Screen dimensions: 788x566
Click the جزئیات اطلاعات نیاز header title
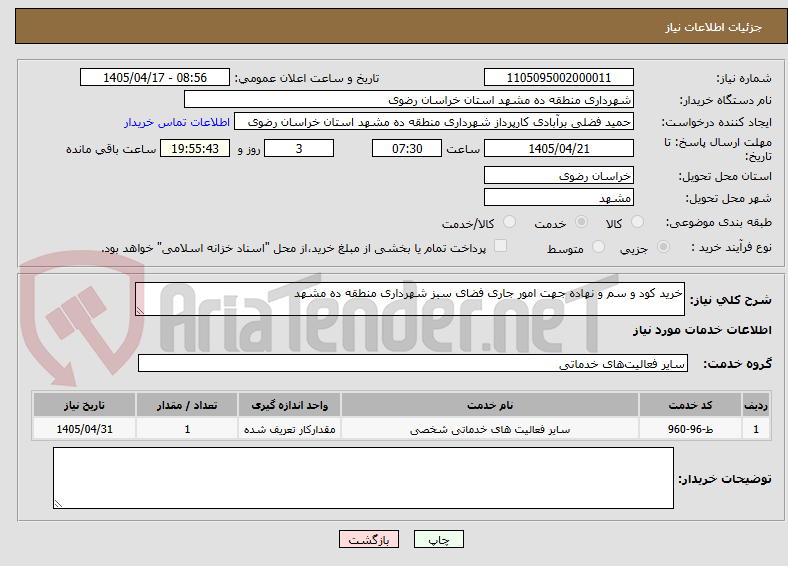click(x=714, y=27)
